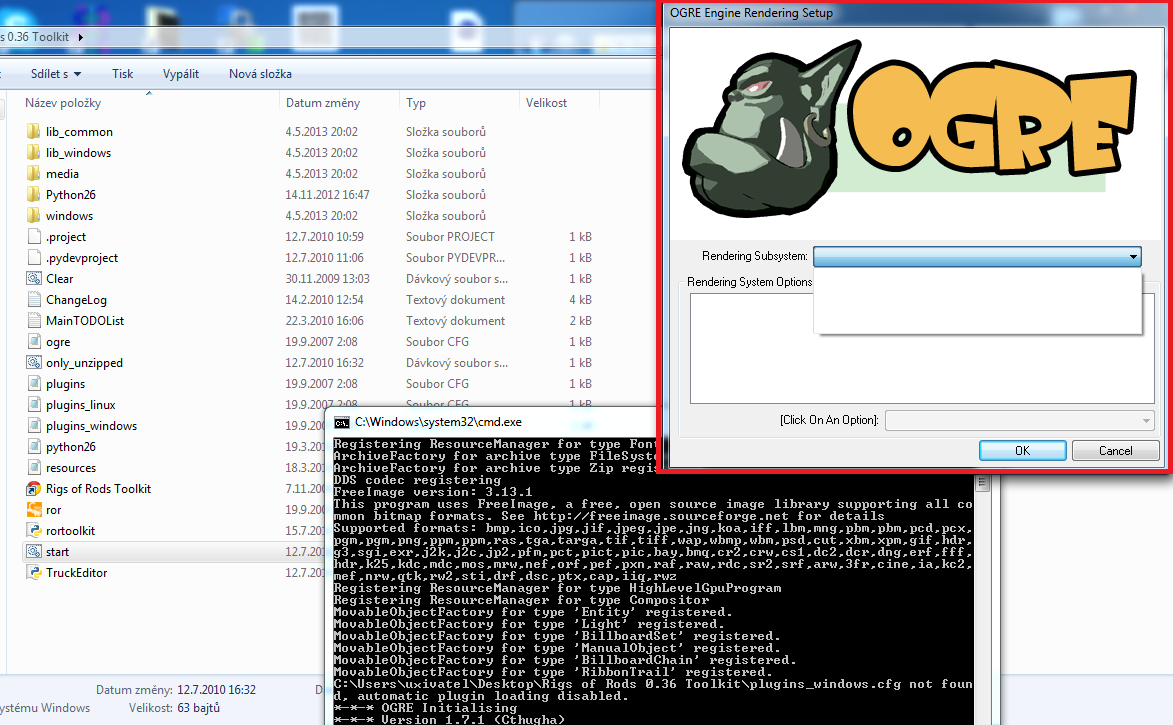This screenshot has width=1173, height=725.
Task: Sort files by Datum změny column
Action: (x=317, y=103)
